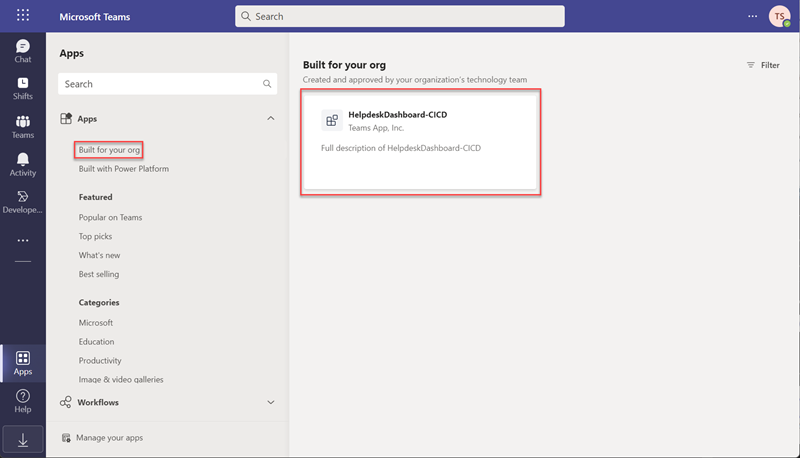Click the Filter lines icon
This screenshot has width=800, height=458.
pos(751,65)
